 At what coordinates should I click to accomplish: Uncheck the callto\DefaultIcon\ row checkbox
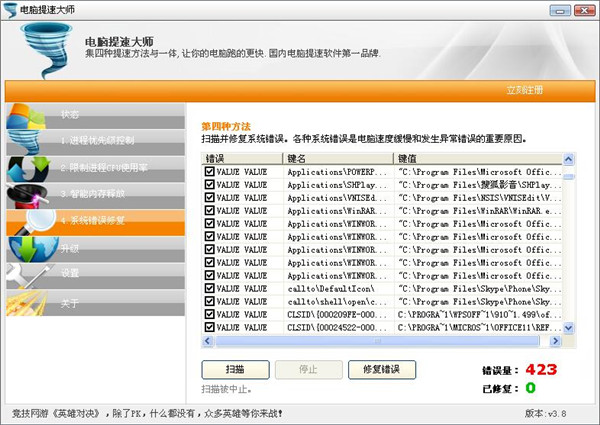point(209,288)
